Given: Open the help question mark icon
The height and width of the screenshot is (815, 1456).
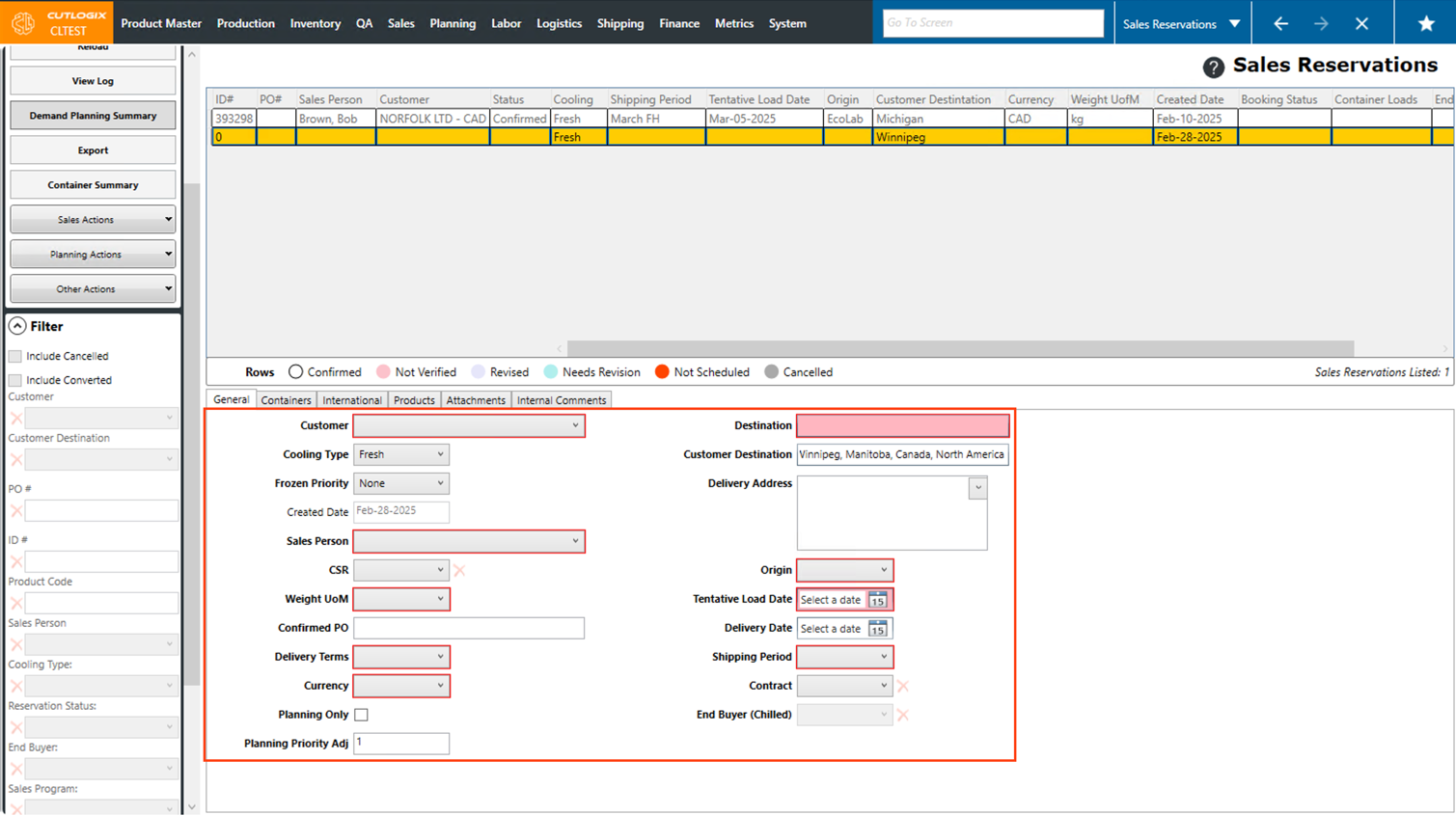Looking at the screenshot, I should point(1213,67).
